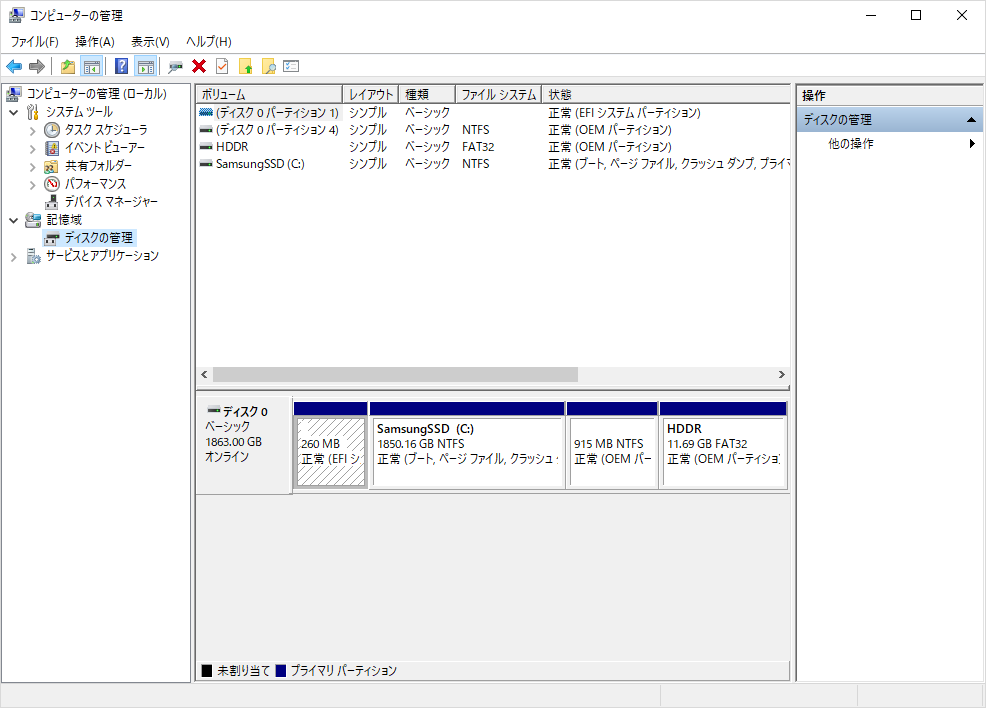
Task: Open the ファイル(F) menu
Action: (x=35, y=41)
